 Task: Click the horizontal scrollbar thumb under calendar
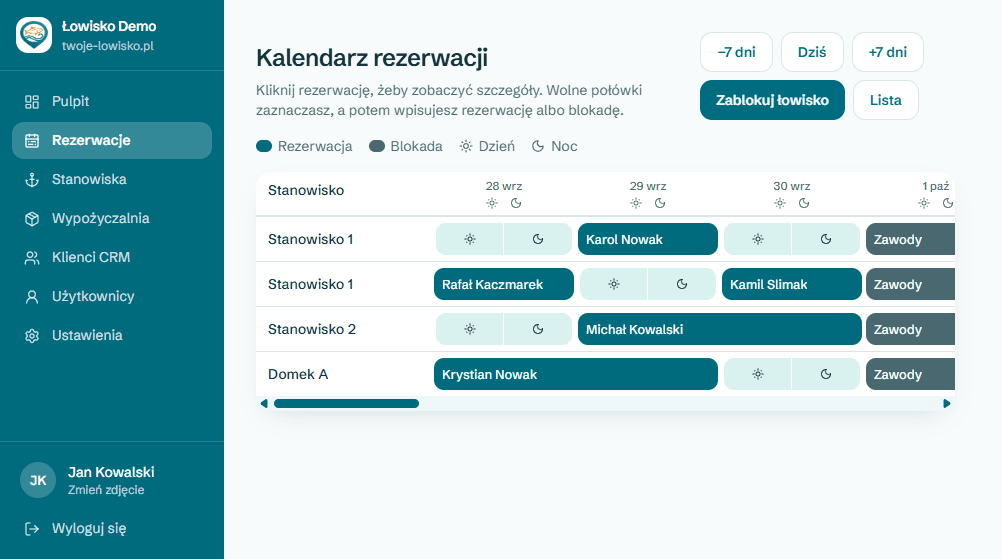click(346, 404)
